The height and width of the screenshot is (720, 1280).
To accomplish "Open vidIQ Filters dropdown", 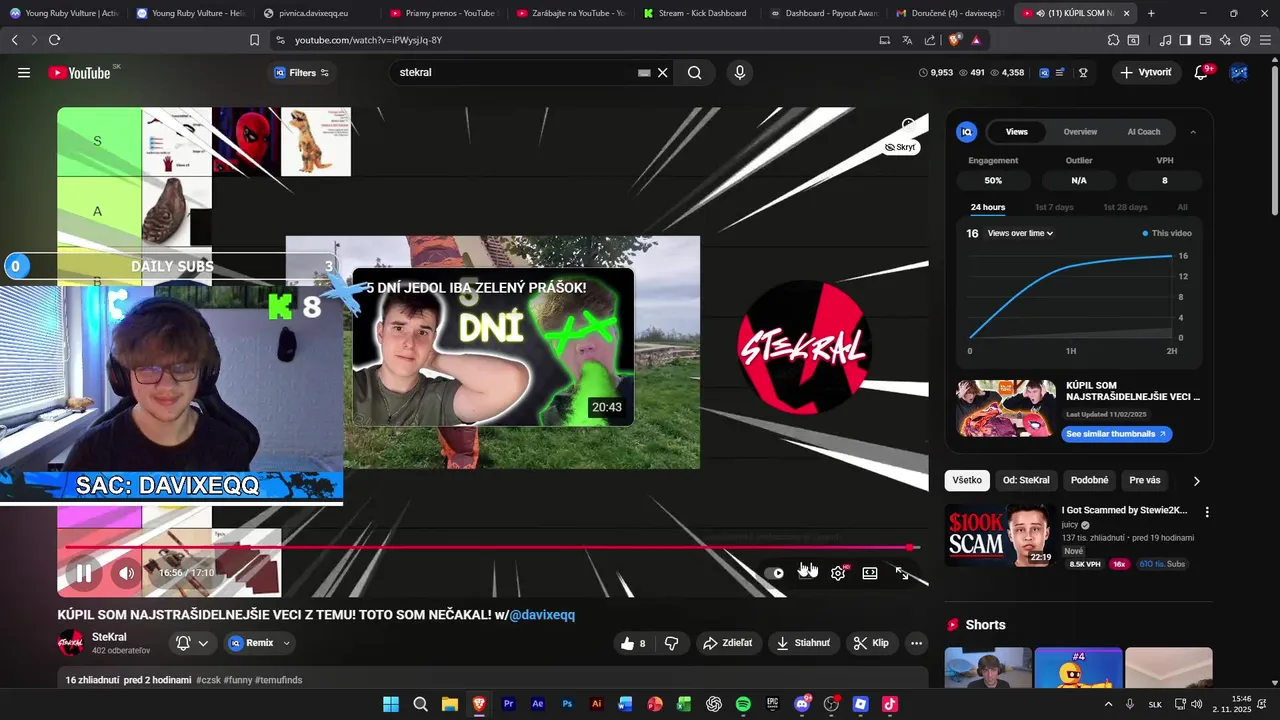I will pos(302,73).
